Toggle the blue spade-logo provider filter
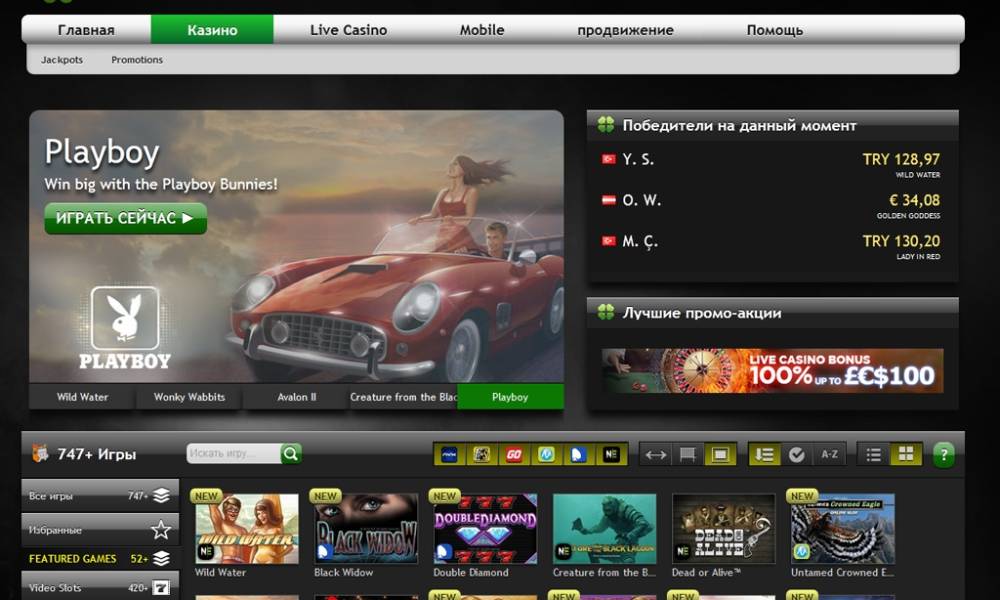Viewport: 1000px width, 600px height. (x=578, y=455)
